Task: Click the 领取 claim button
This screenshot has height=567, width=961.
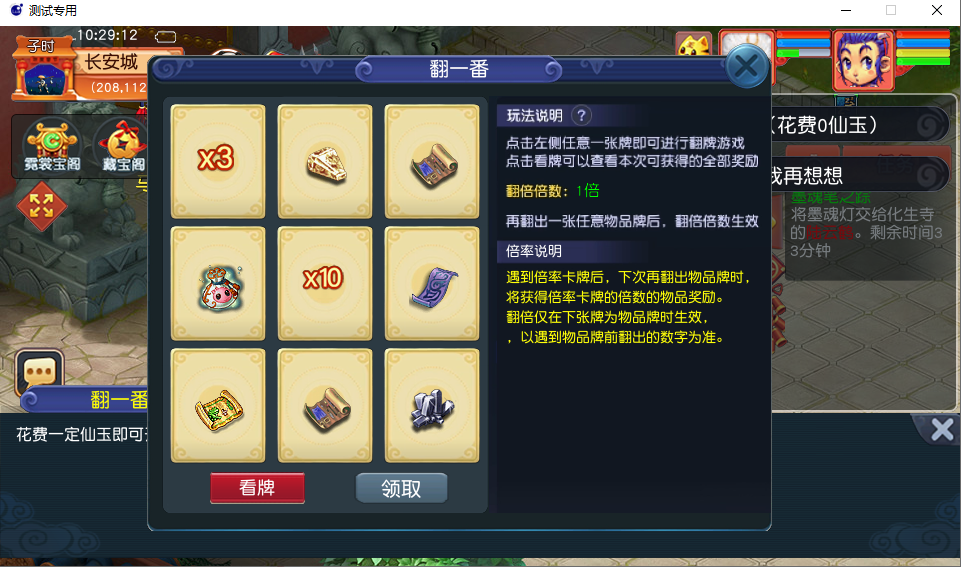Action: point(401,488)
